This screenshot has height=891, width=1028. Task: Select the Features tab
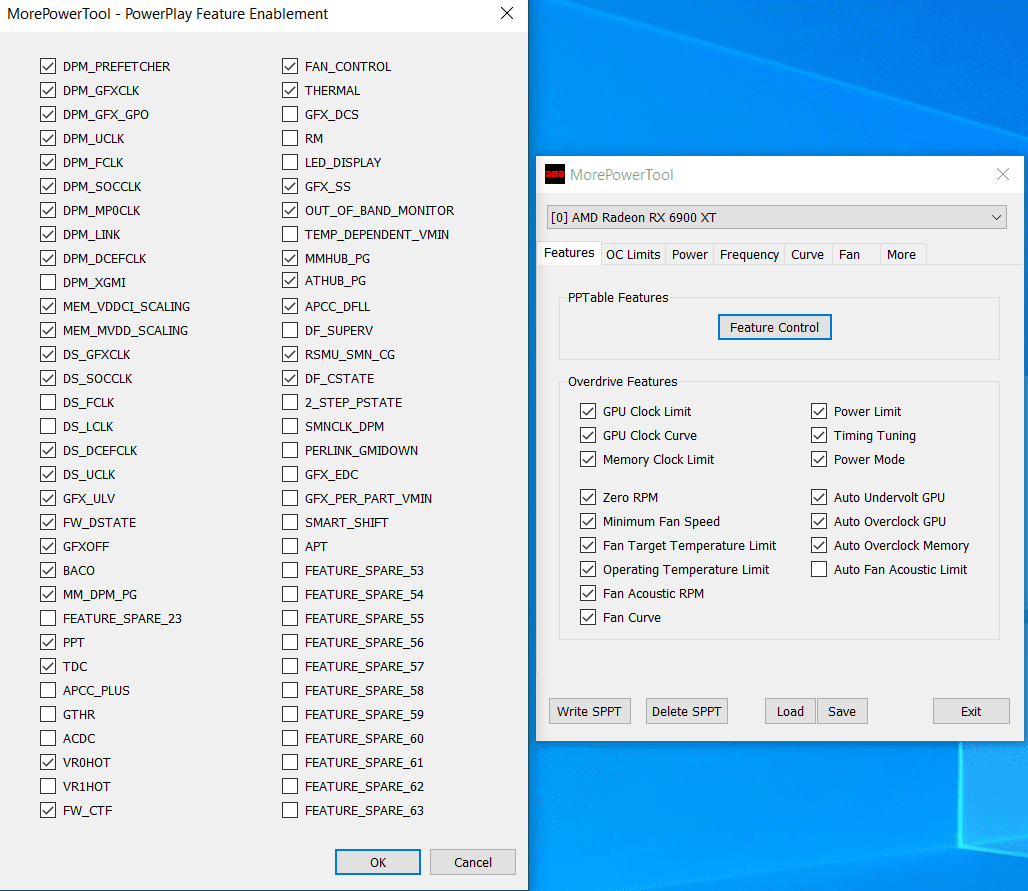568,253
